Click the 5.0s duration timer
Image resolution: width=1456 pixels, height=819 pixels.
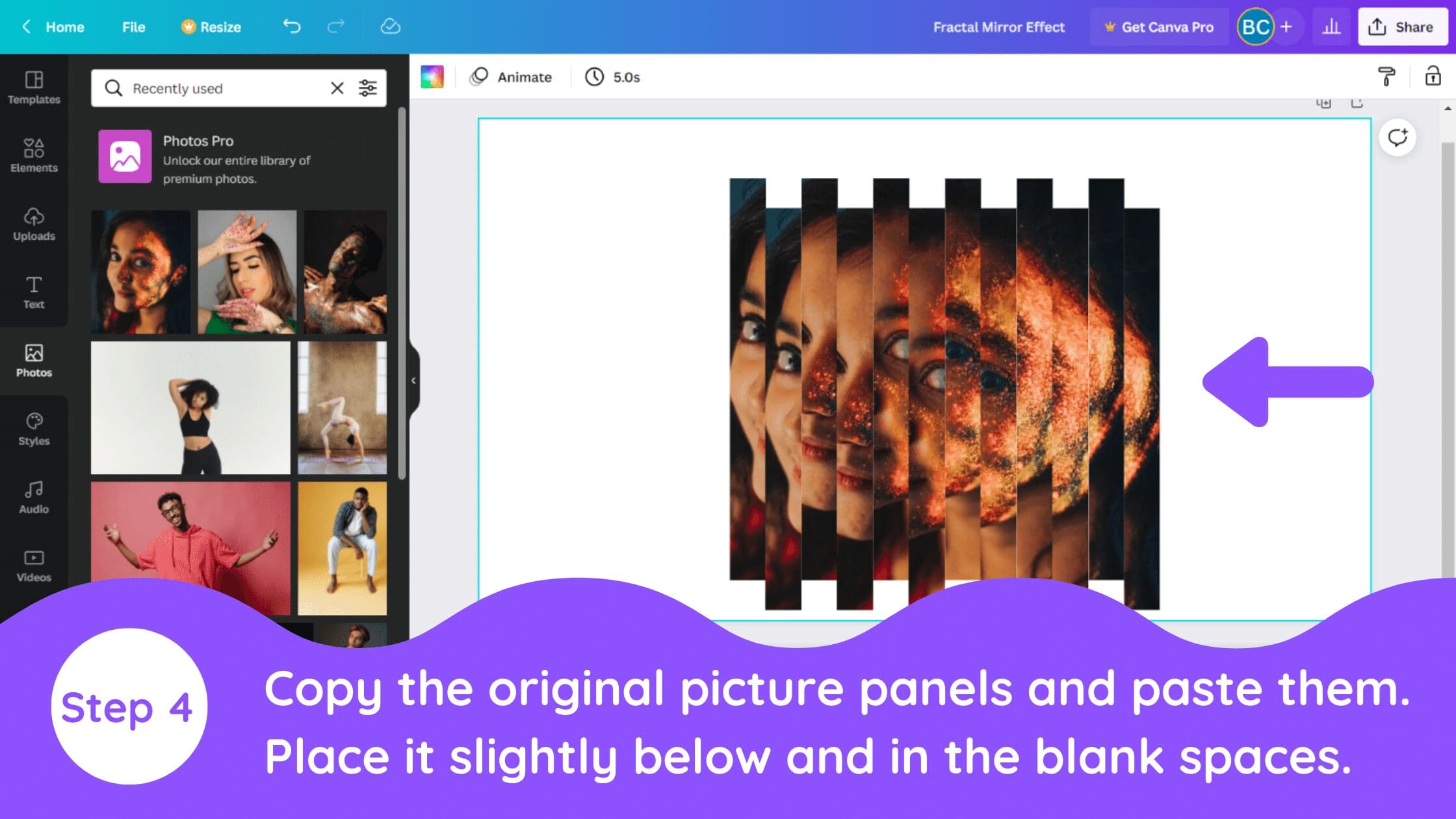pos(613,77)
